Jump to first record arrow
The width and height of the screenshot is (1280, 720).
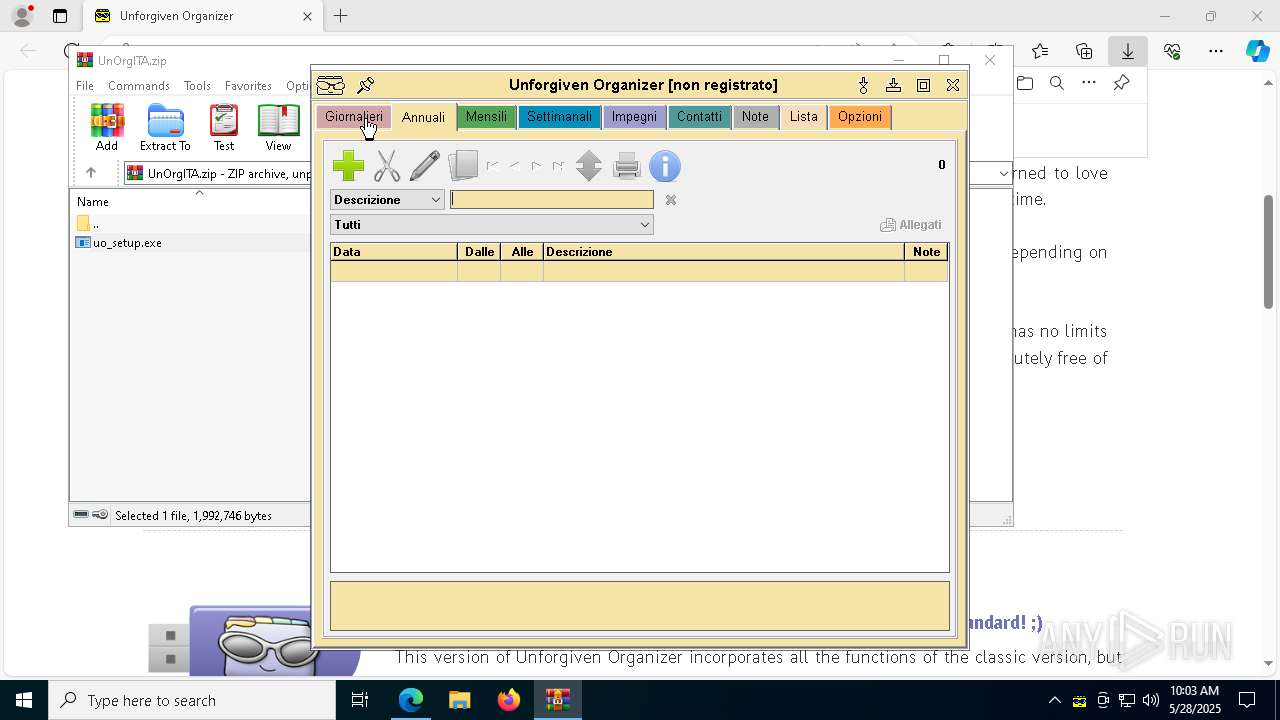492,166
